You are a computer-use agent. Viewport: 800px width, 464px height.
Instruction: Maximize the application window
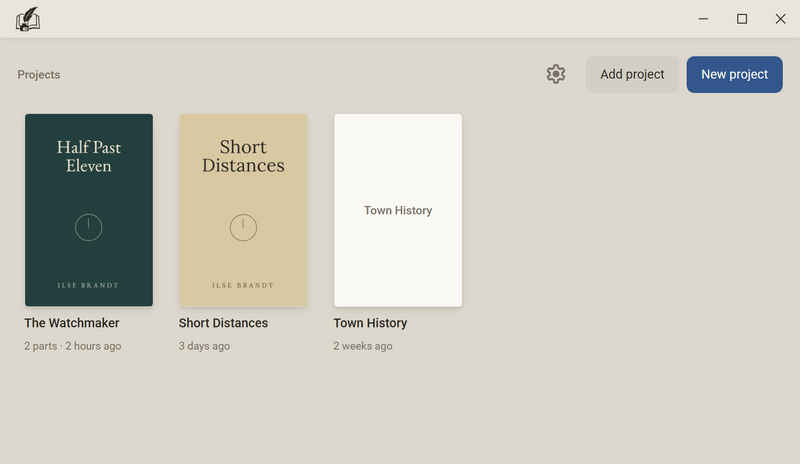click(x=742, y=19)
